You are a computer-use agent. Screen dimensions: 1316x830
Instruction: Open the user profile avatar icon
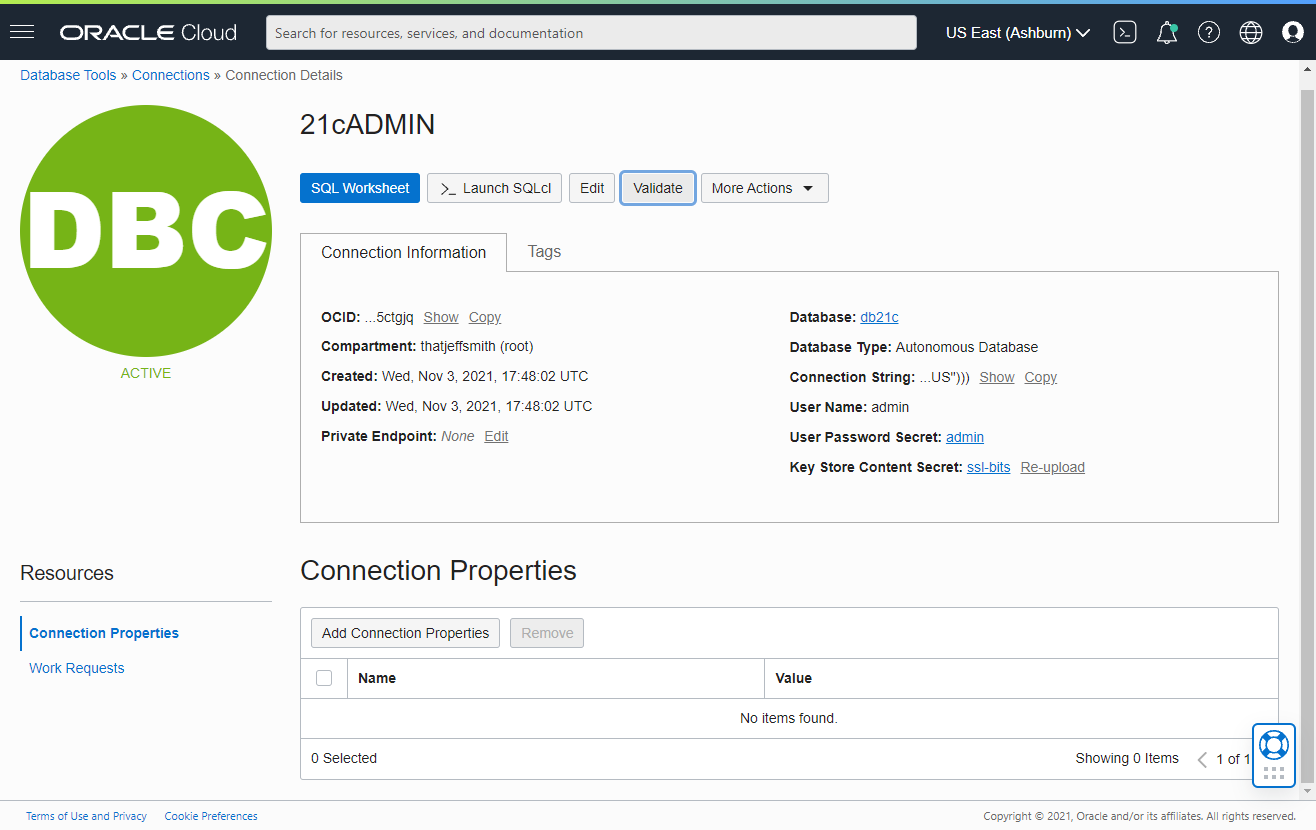click(1293, 33)
